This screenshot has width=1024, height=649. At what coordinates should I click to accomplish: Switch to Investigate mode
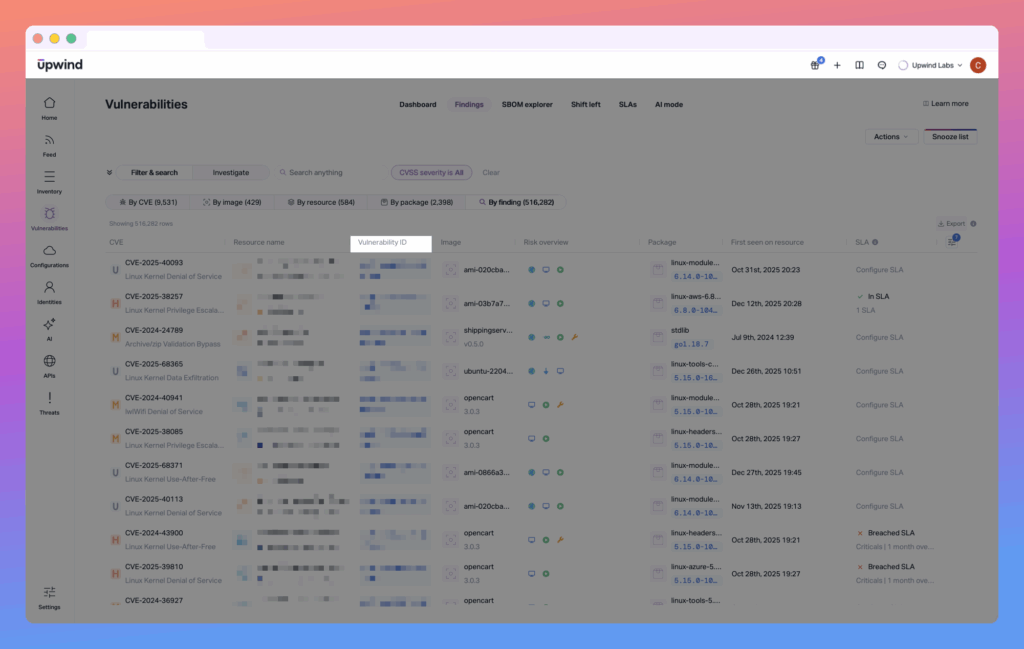tap(231, 172)
